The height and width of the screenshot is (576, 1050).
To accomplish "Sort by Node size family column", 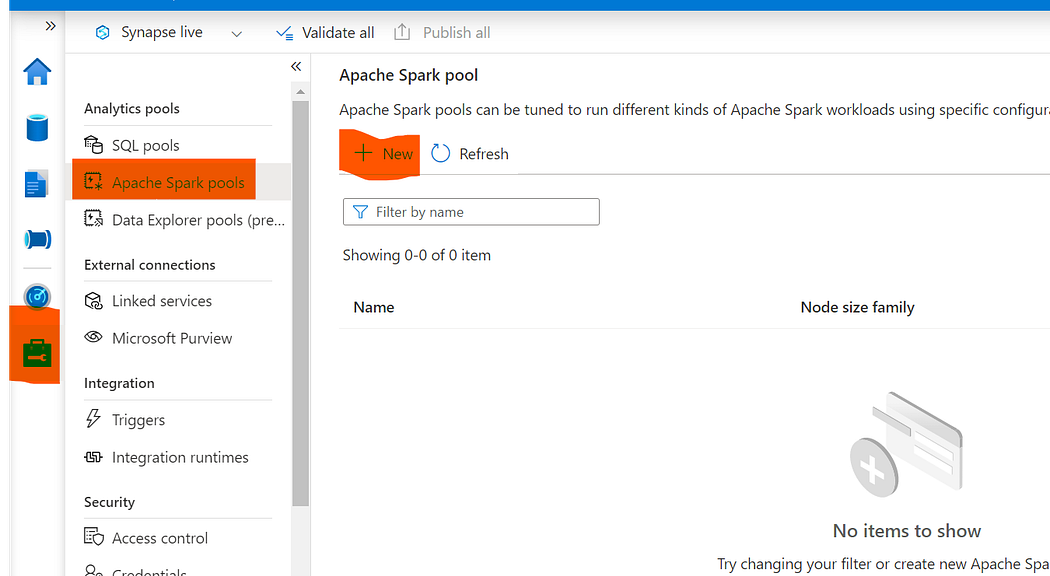I will pos(857,307).
